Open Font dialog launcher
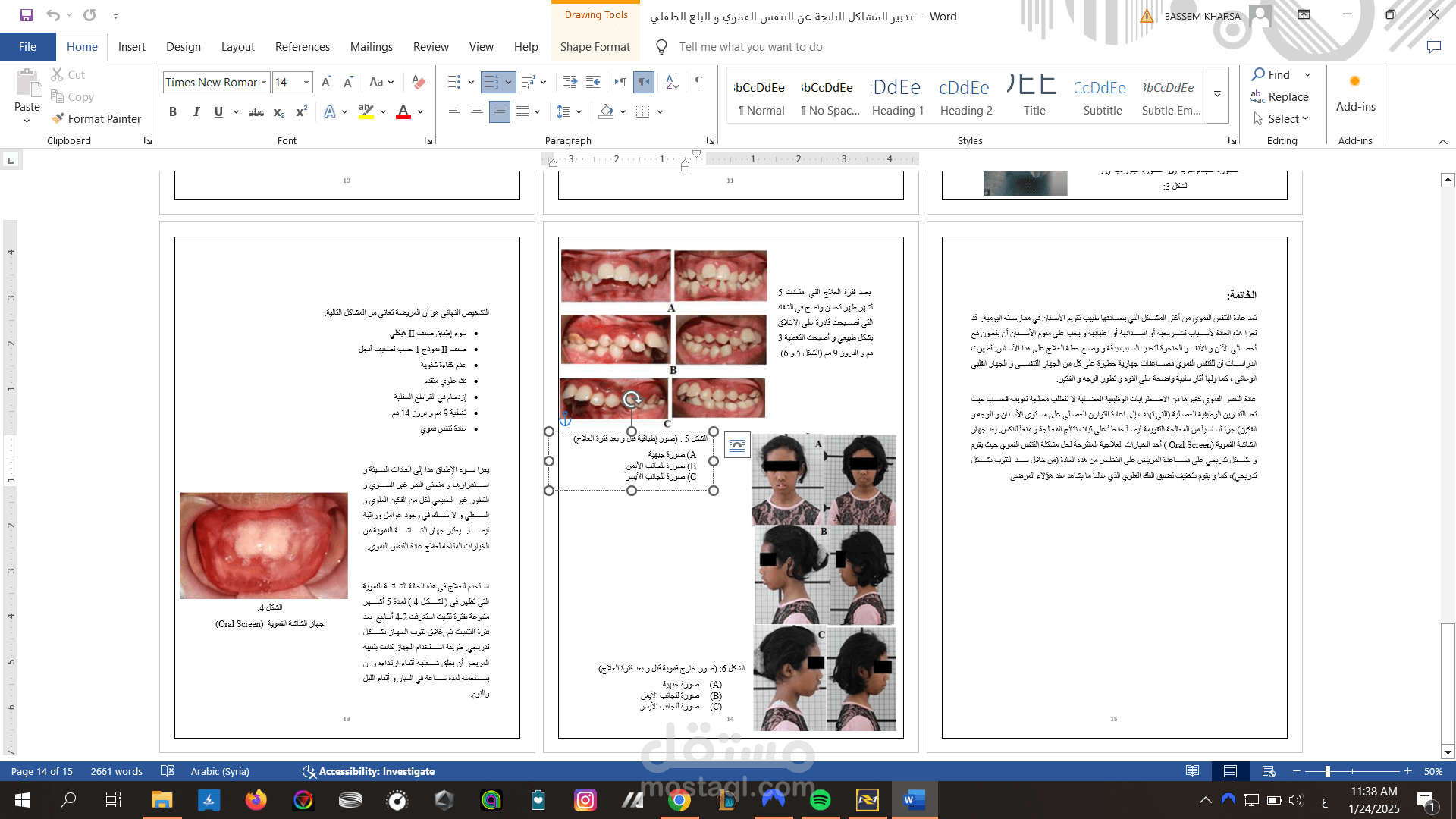Image resolution: width=1456 pixels, height=819 pixels. coord(428,140)
